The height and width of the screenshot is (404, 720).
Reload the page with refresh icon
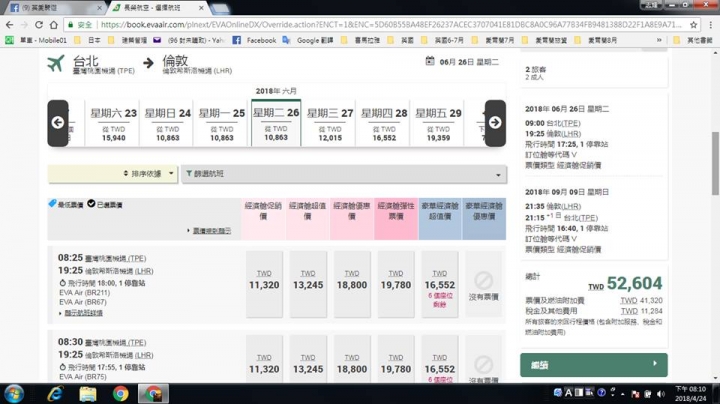39,25
